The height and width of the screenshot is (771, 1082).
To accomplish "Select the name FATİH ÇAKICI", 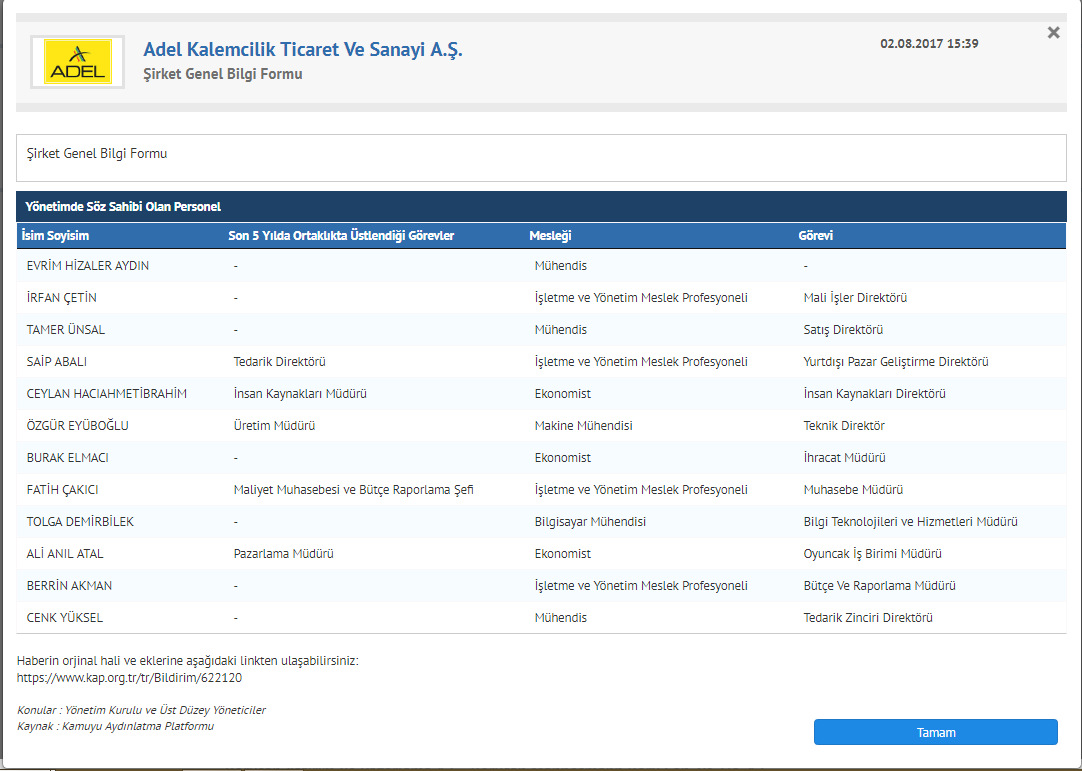I will [62, 489].
